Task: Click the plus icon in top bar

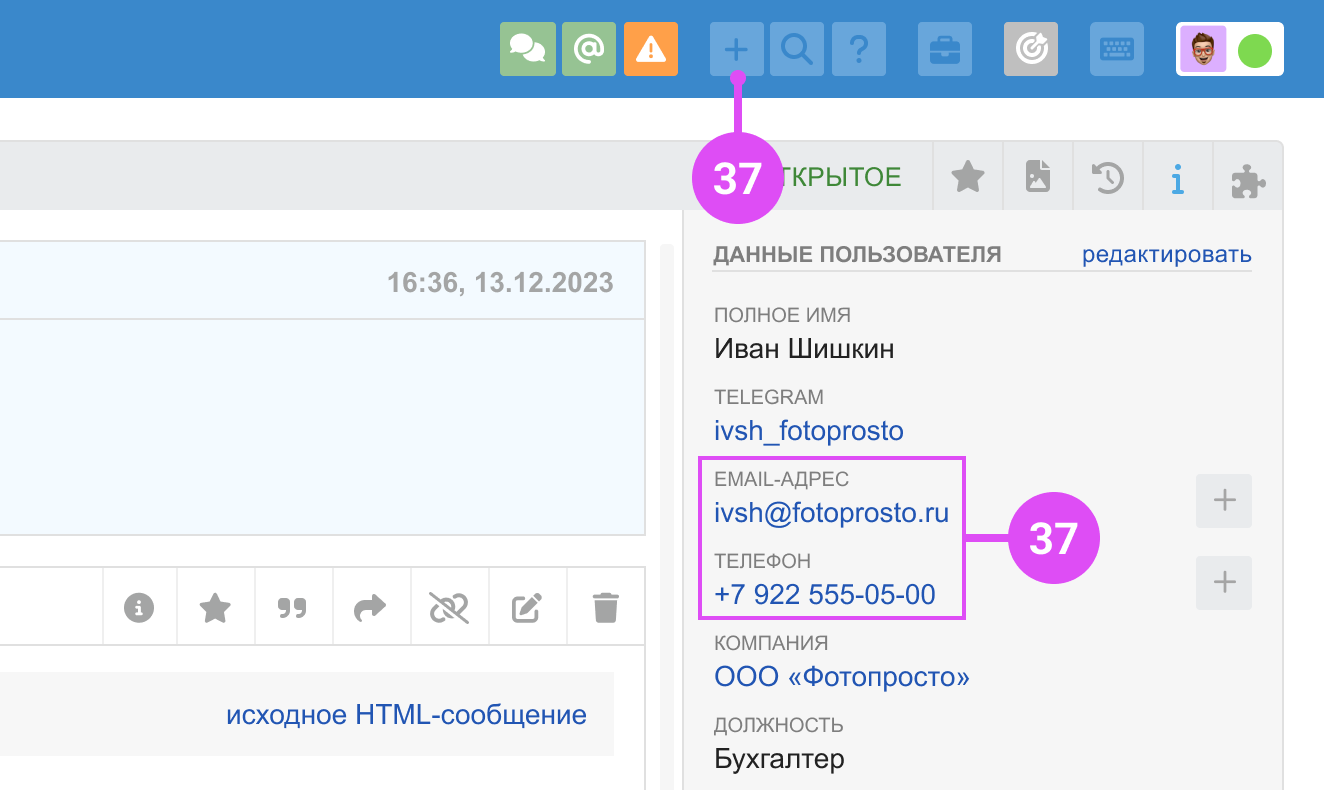Action: click(x=737, y=49)
